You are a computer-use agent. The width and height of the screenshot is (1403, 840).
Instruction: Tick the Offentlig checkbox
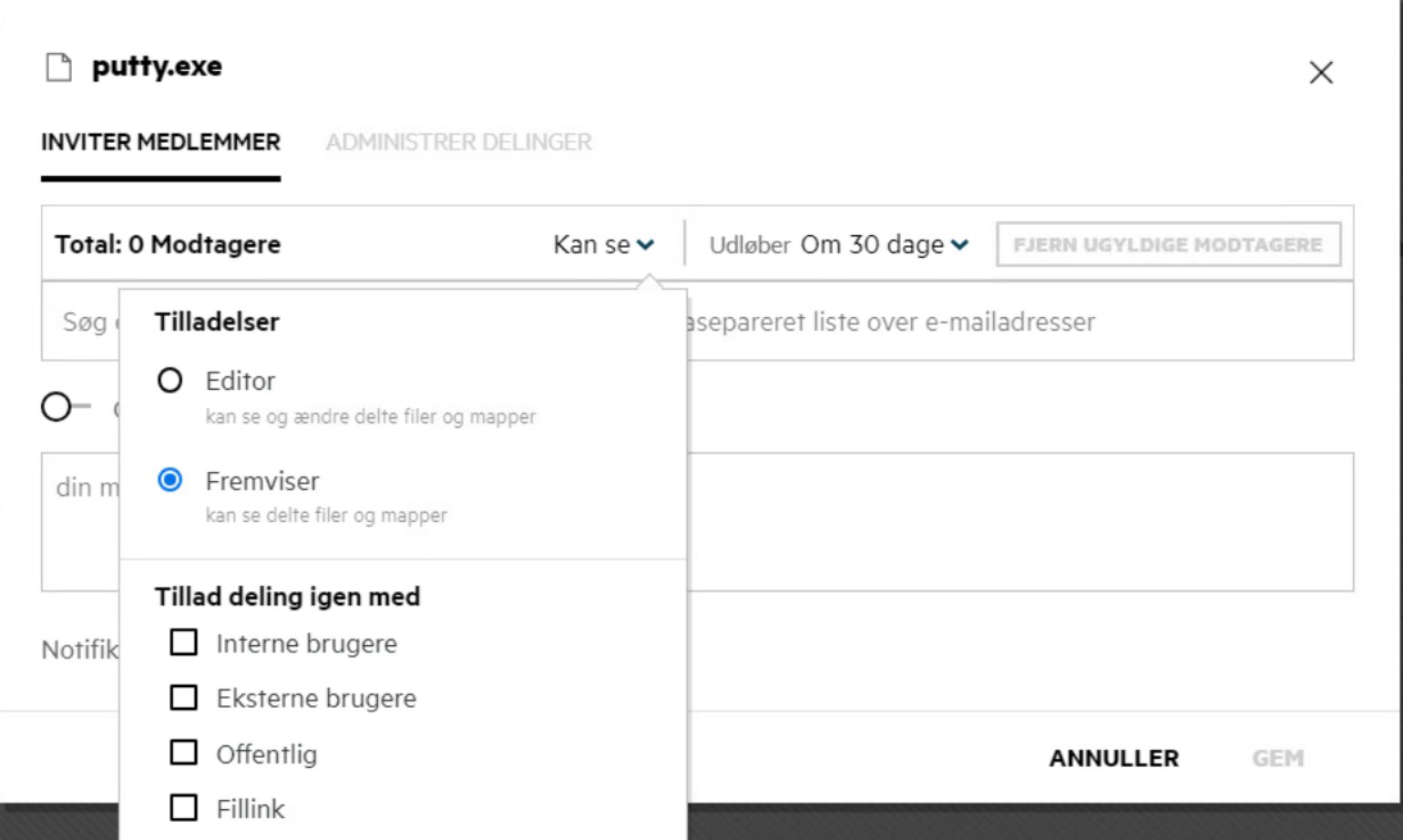point(184,753)
